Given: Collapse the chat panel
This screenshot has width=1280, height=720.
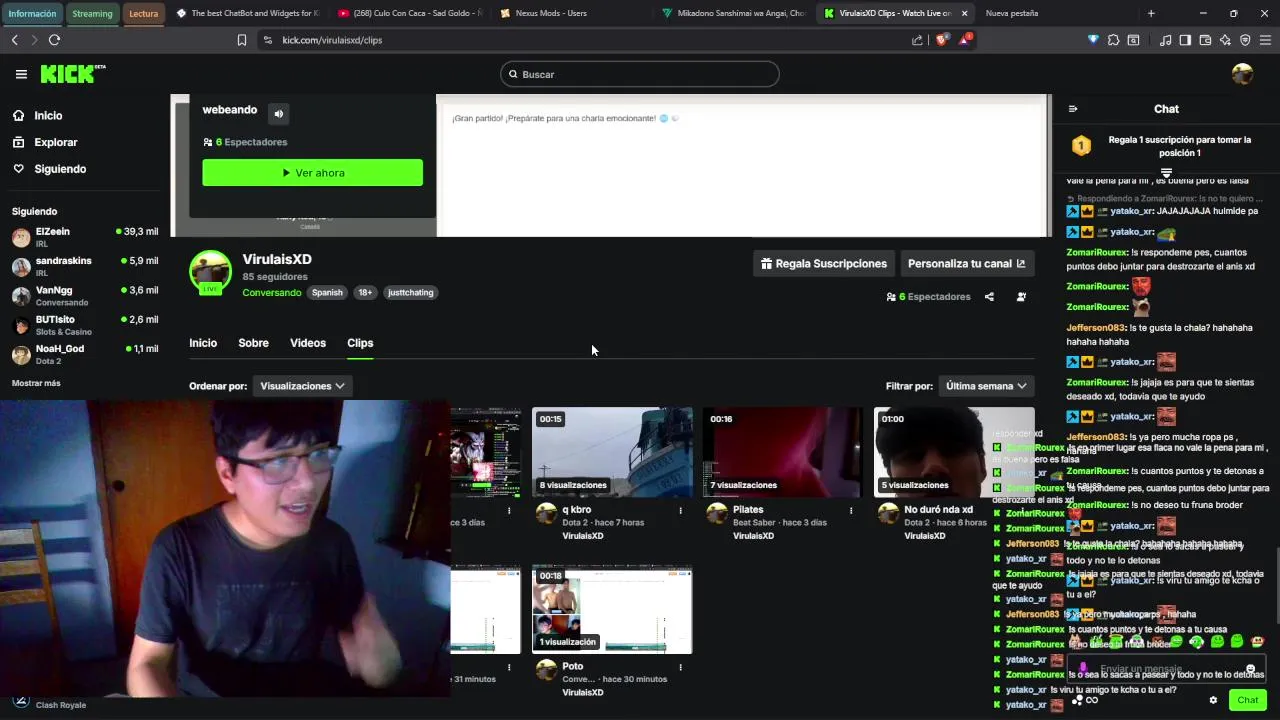Looking at the screenshot, I should (1073, 109).
